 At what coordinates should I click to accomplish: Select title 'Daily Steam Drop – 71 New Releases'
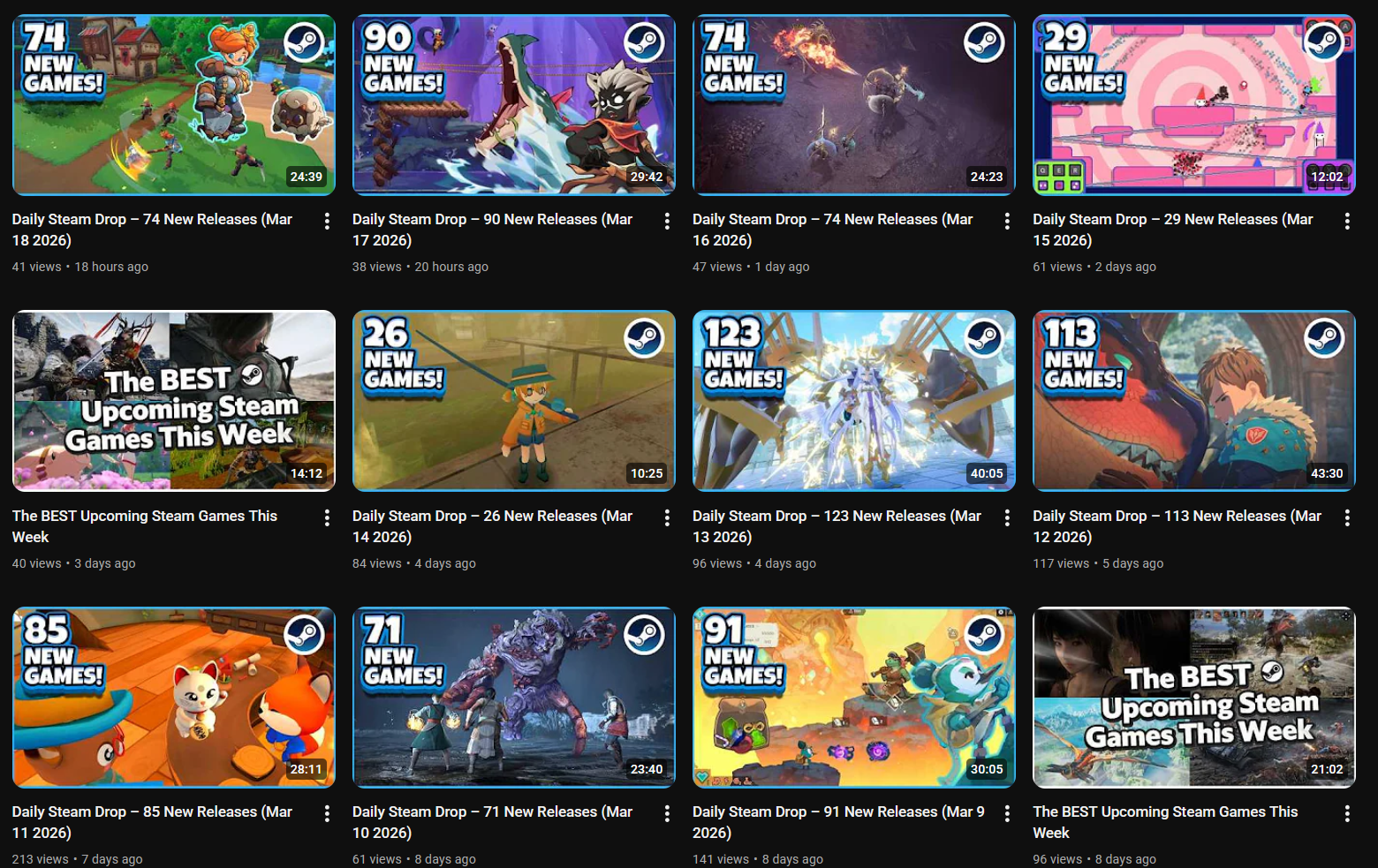pos(492,822)
